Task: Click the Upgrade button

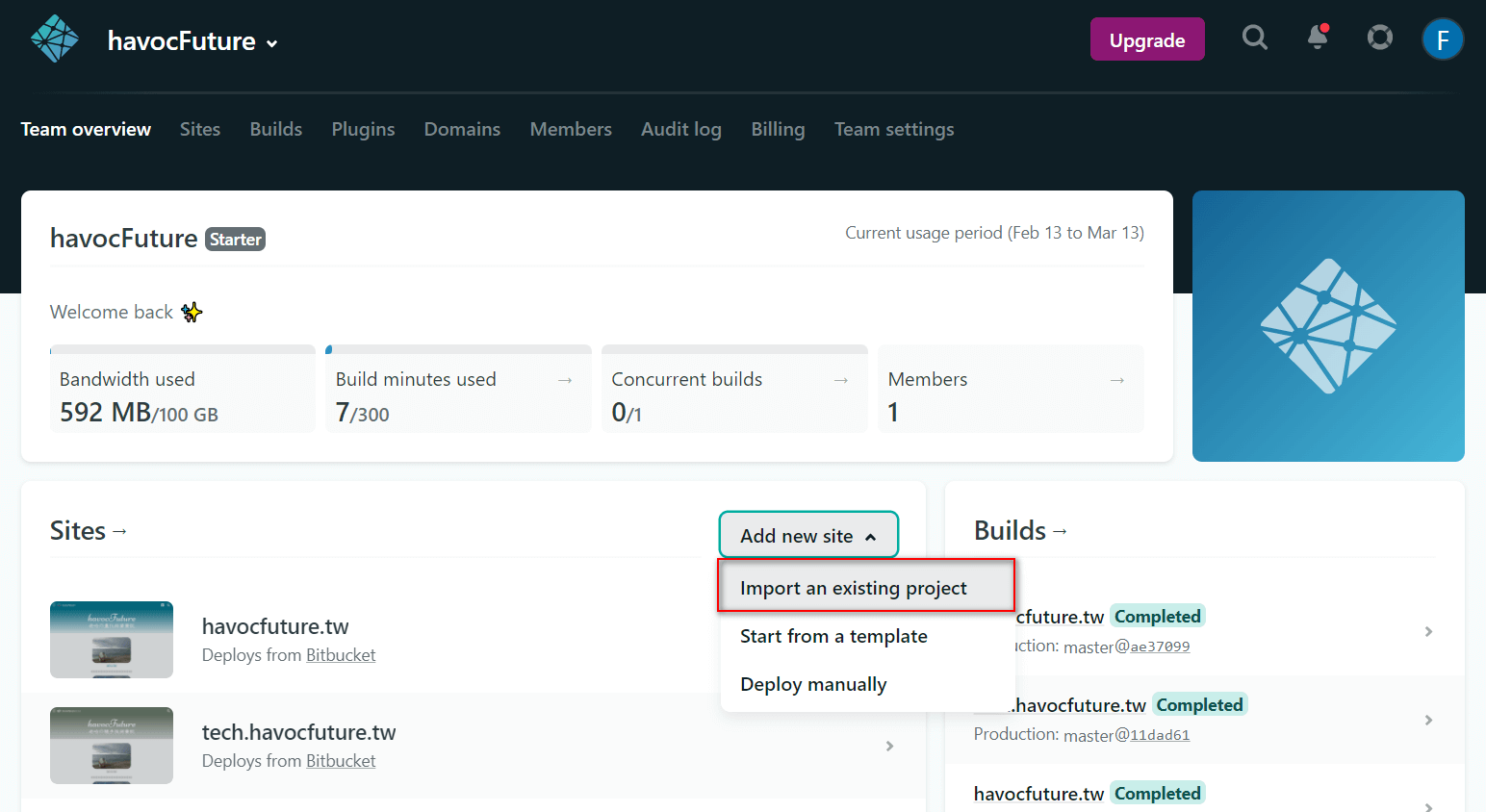Action: pos(1147,39)
